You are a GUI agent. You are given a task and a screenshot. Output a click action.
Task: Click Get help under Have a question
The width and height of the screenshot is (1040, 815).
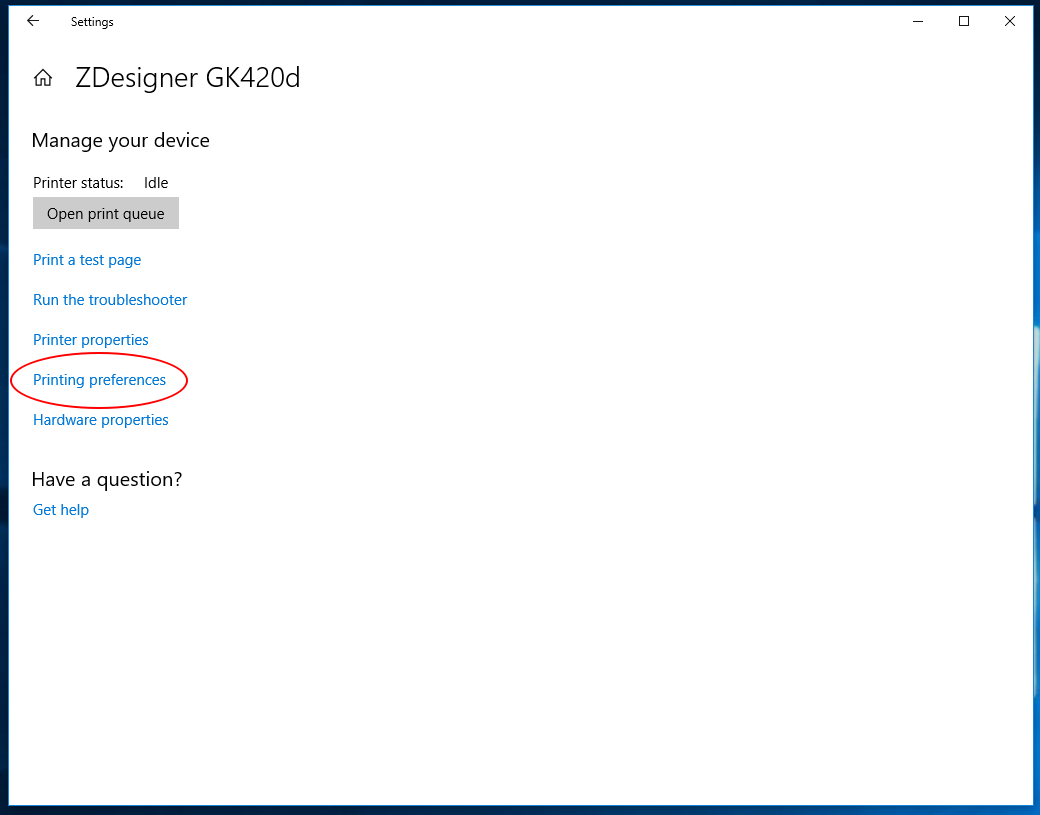click(x=61, y=509)
